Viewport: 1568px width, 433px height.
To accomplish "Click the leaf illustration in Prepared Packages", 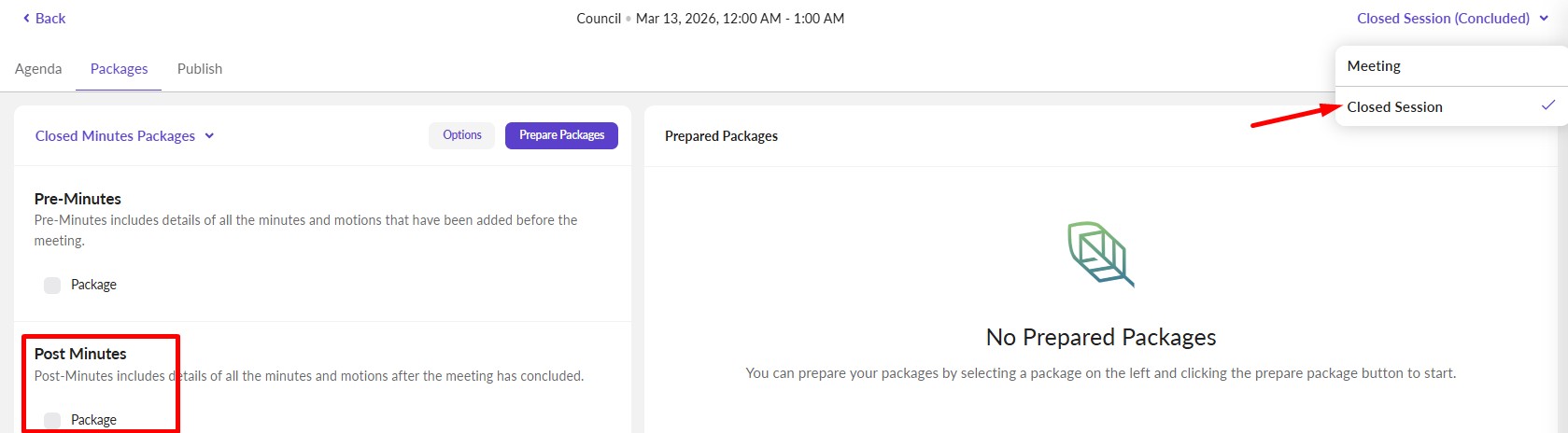I will tap(1100, 254).
